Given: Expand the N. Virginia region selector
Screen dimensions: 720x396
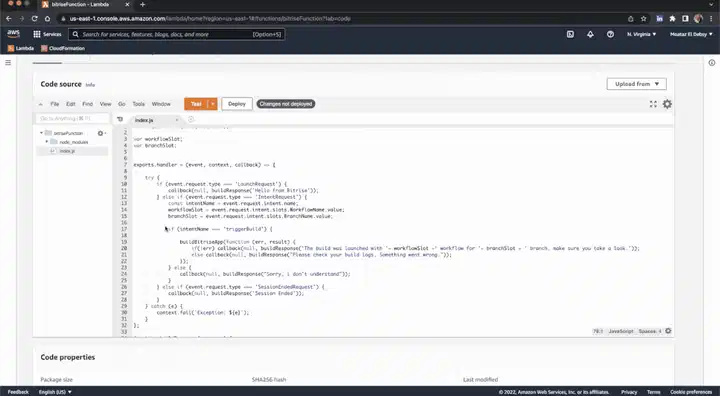Looking at the screenshot, I should 641,34.
